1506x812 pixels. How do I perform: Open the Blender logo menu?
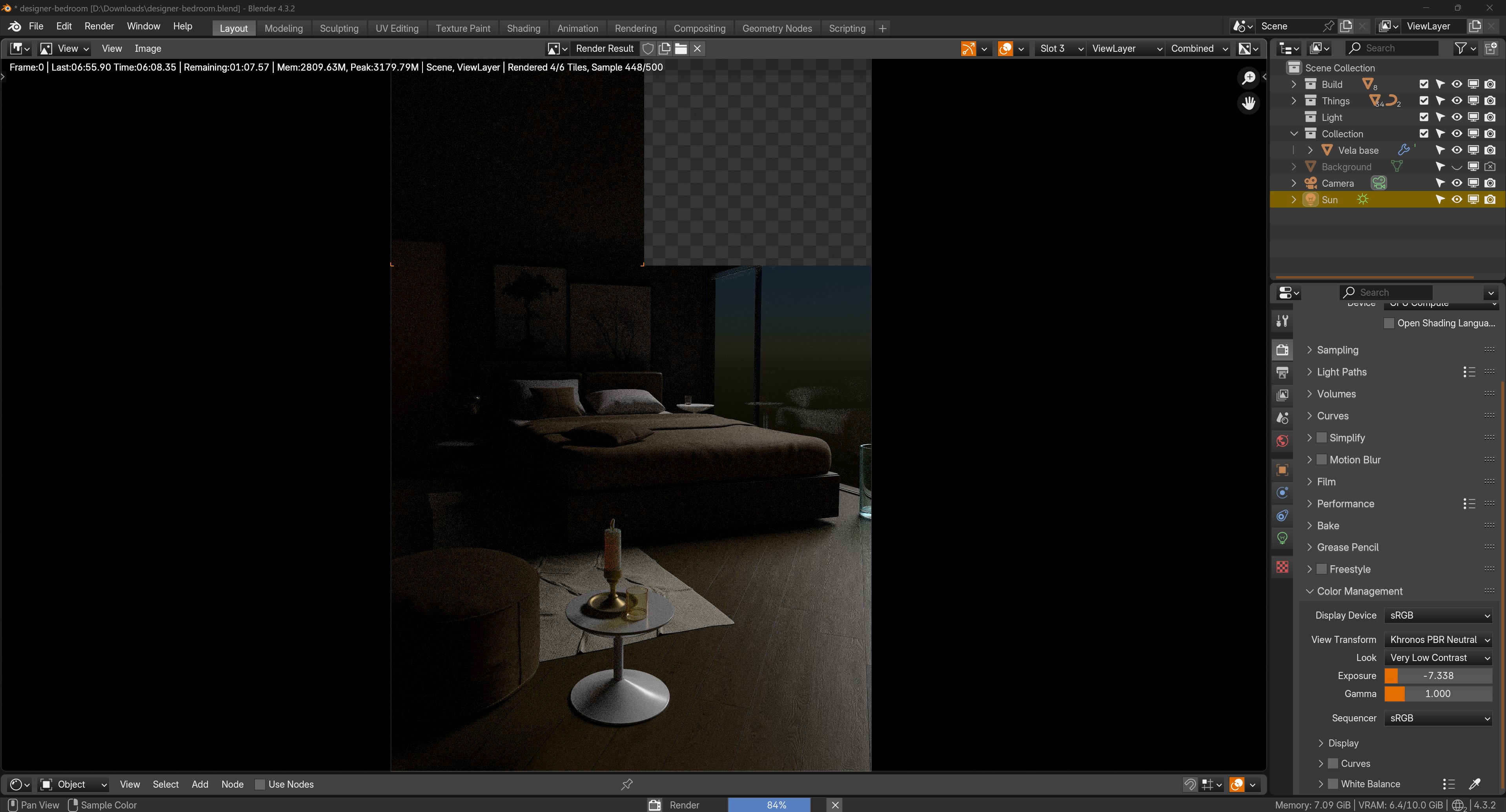[x=15, y=26]
